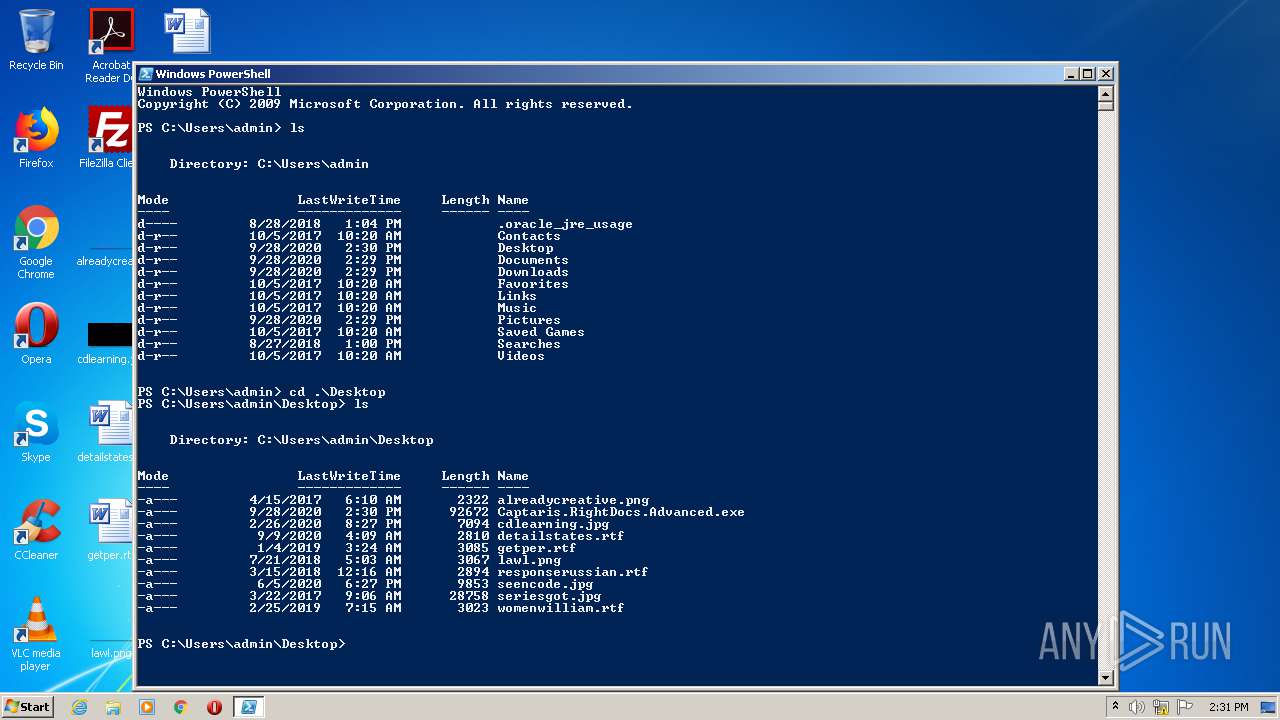Click the Documents directory name
Viewport: 1280px width, 720px height.
pyautogui.click(x=533, y=260)
